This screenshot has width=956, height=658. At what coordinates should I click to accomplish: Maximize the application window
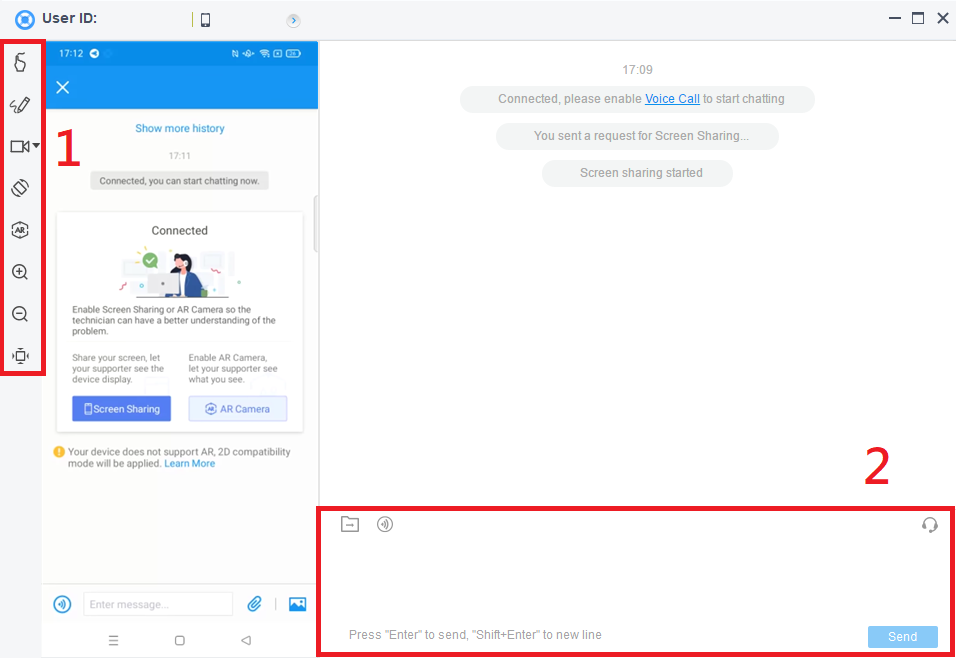[918, 18]
